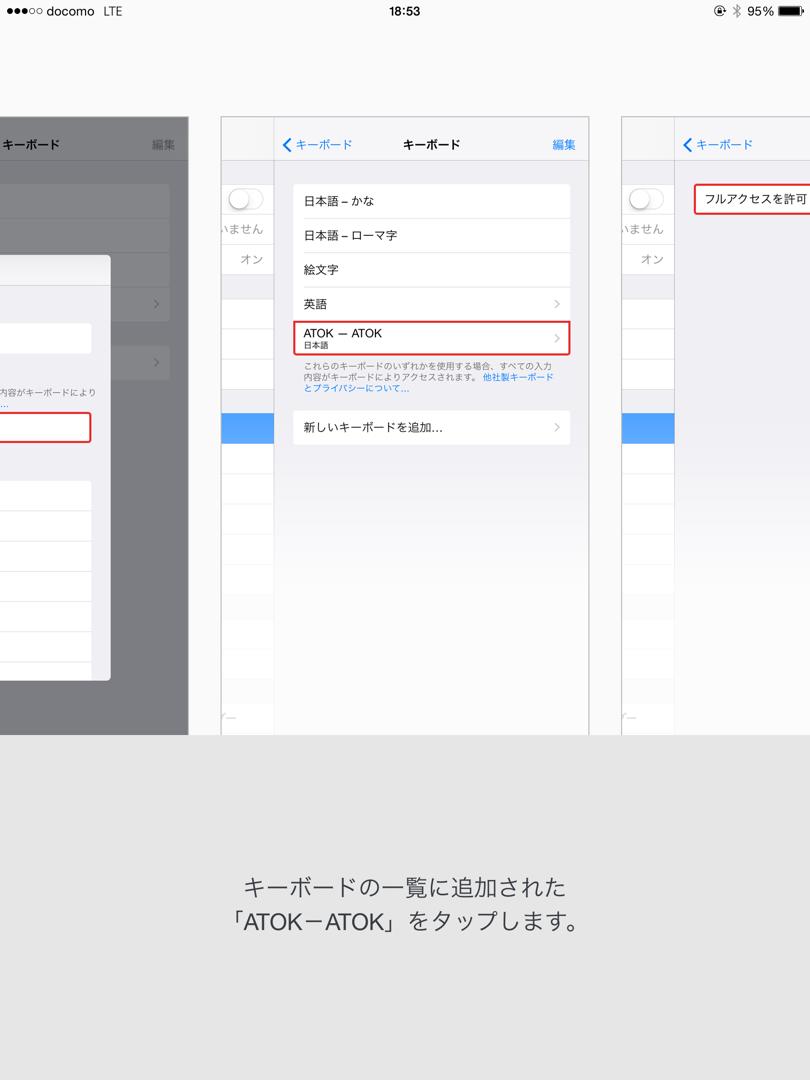Tap the ATOK – ATOK keyboard row
The image size is (810, 1080).
(x=431, y=338)
